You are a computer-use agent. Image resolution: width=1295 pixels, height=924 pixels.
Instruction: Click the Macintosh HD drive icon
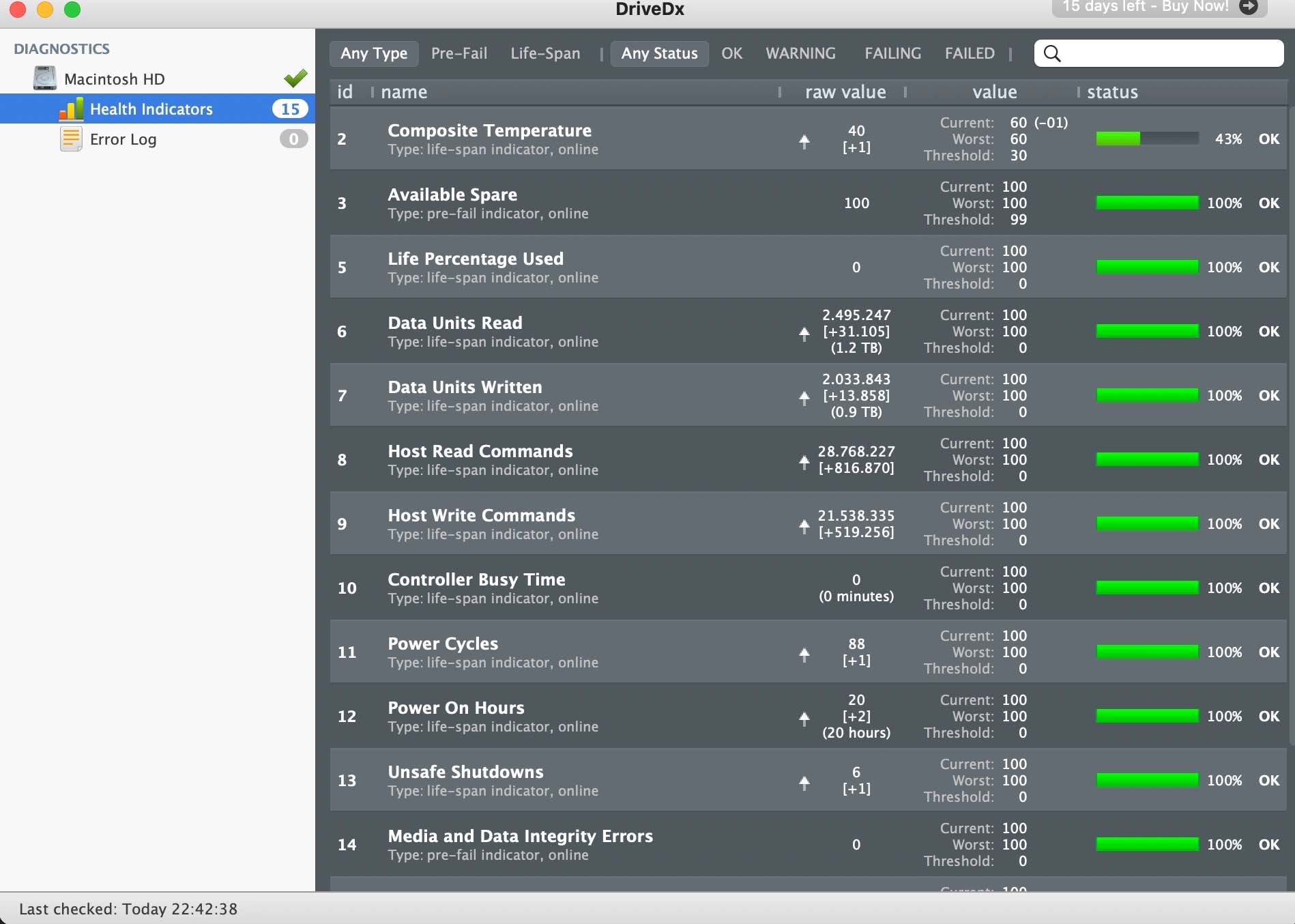click(x=45, y=78)
